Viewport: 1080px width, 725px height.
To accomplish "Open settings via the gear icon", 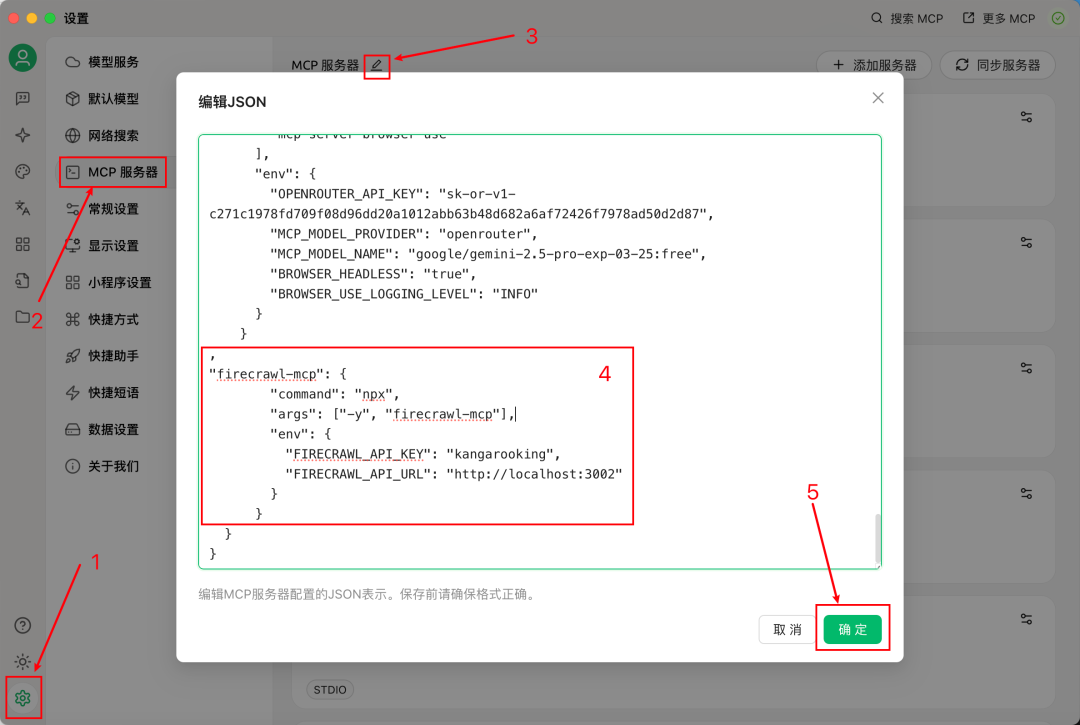I will 23,698.
